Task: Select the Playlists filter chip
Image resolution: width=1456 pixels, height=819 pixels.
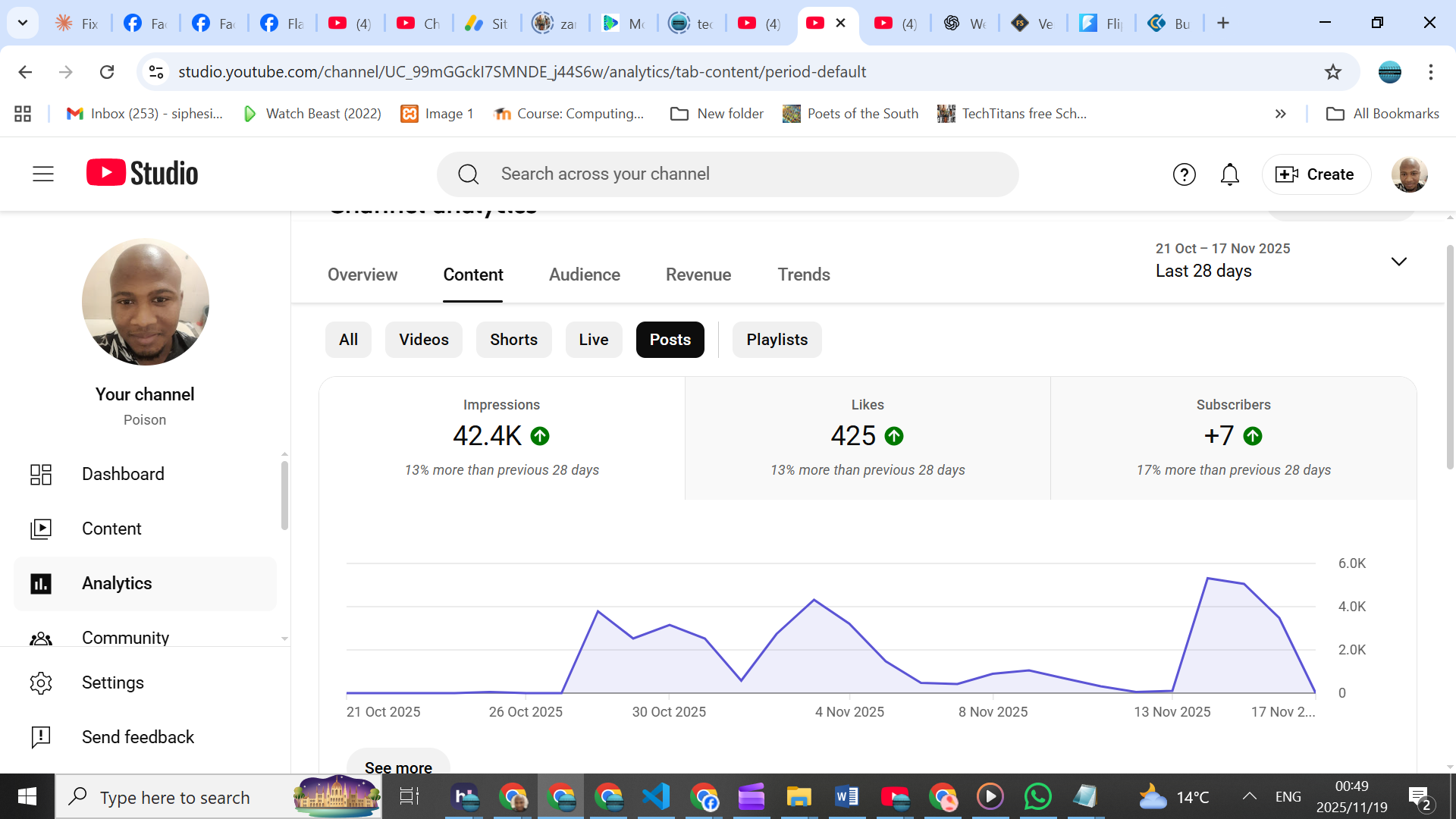Action: (x=777, y=340)
